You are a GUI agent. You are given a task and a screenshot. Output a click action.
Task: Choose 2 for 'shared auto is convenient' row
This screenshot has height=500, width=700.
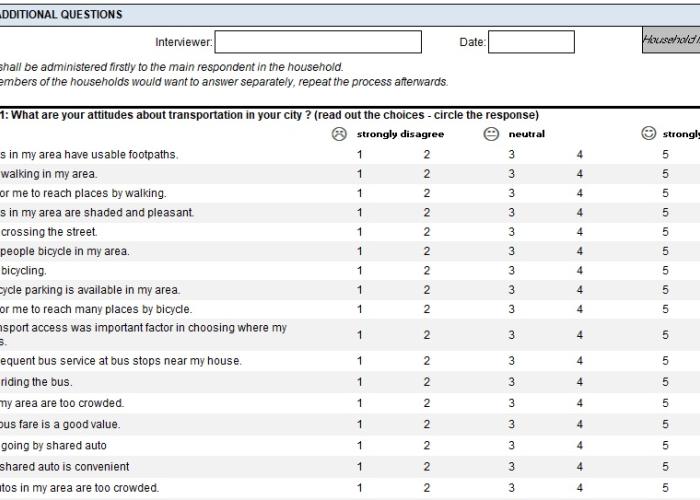(427, 467)
